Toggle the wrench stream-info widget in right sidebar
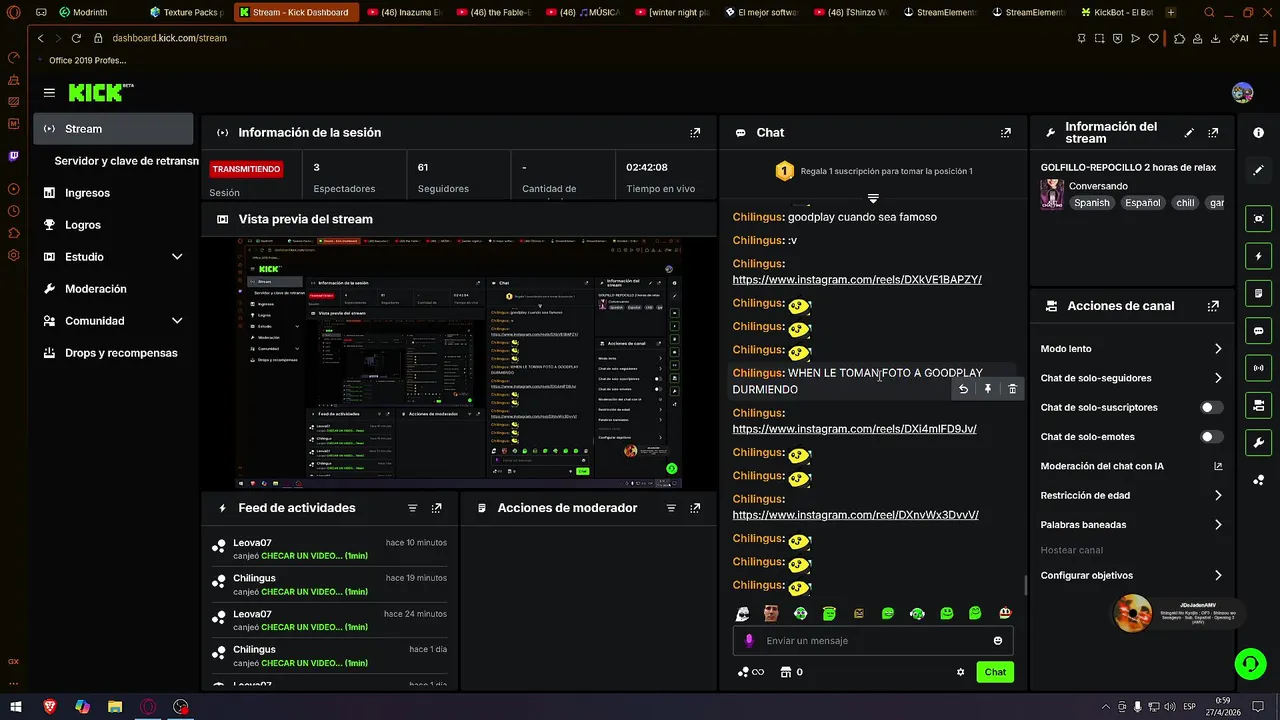1280x720 pixels. 1258,443
